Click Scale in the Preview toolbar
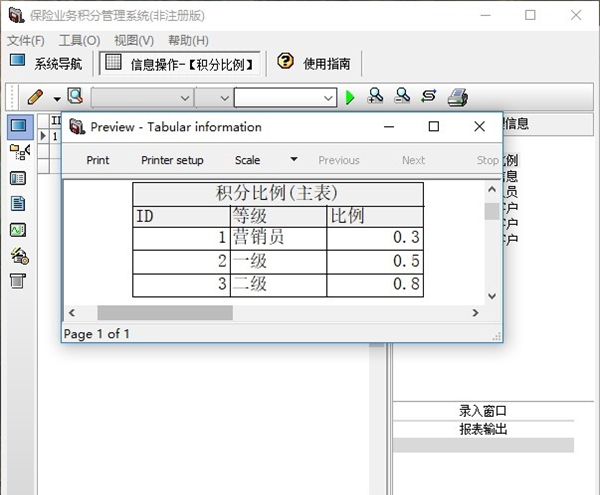This screenshot has width=600, height=495. [247, 160]
